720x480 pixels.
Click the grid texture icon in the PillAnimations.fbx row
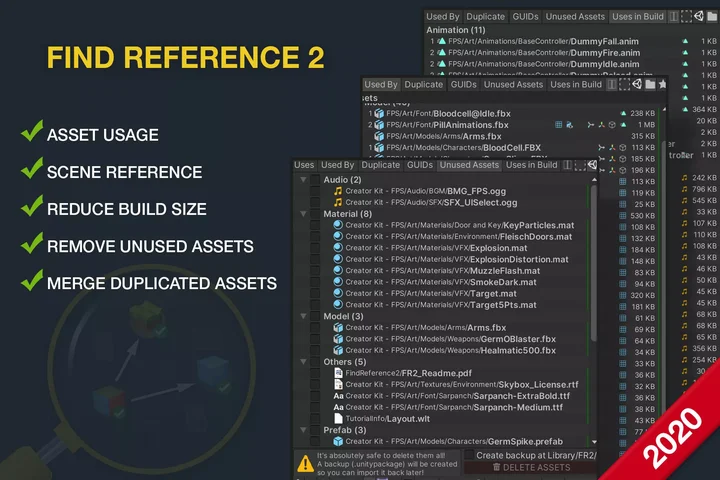558,124
